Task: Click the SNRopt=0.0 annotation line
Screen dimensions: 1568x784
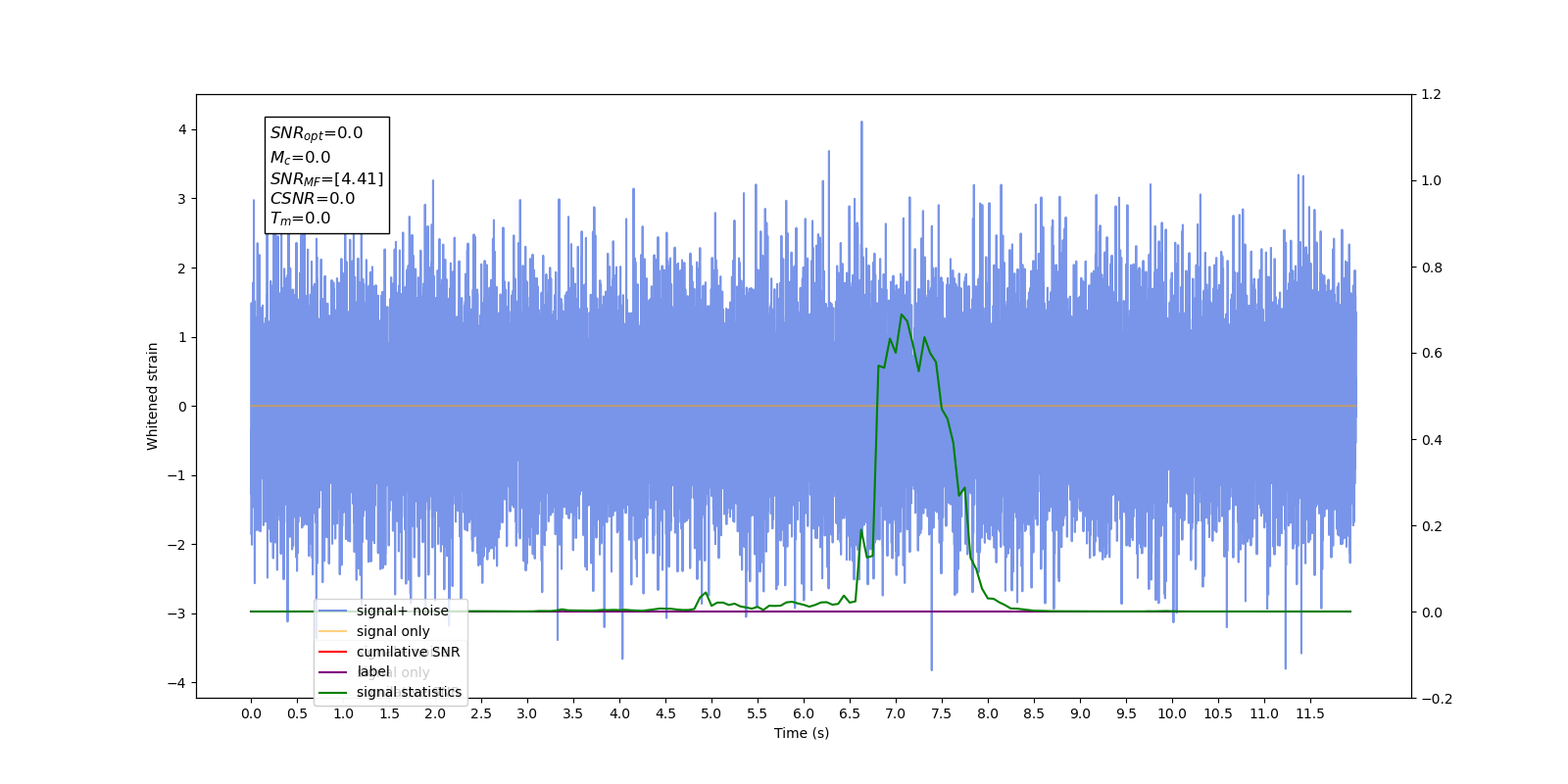Action: pos(317,133)
